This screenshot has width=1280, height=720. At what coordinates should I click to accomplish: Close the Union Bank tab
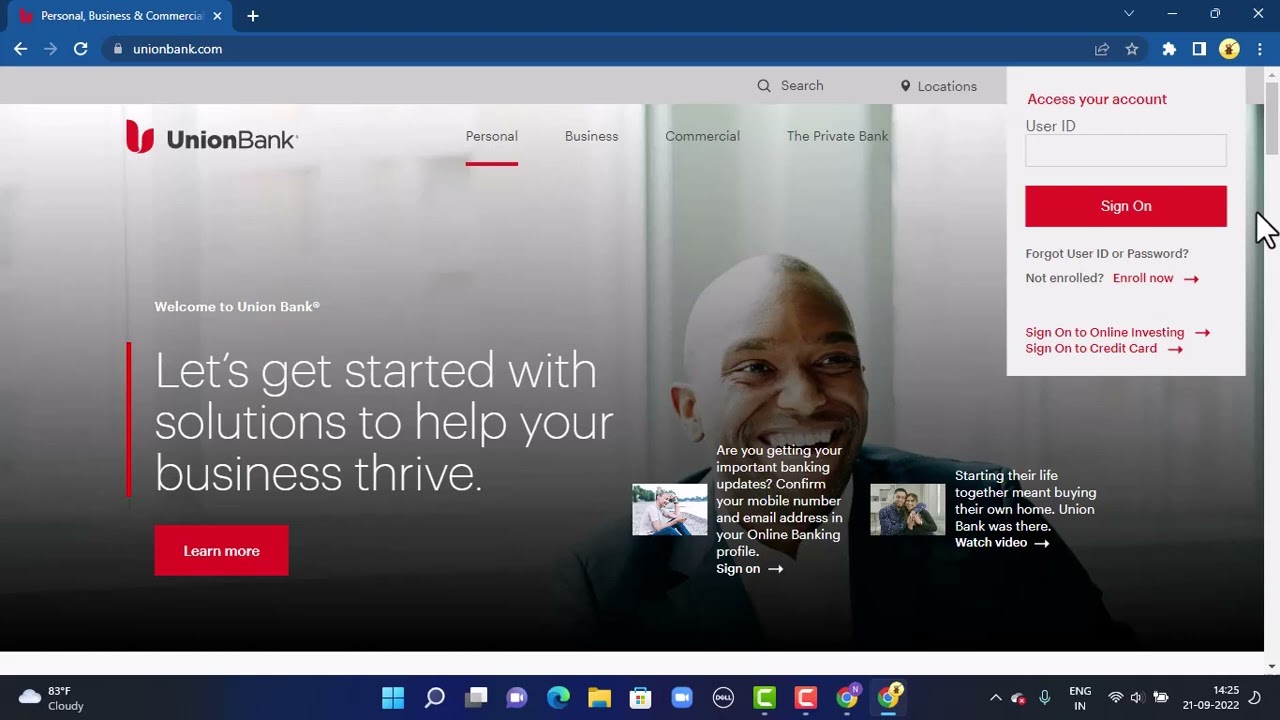pos(217,16)
